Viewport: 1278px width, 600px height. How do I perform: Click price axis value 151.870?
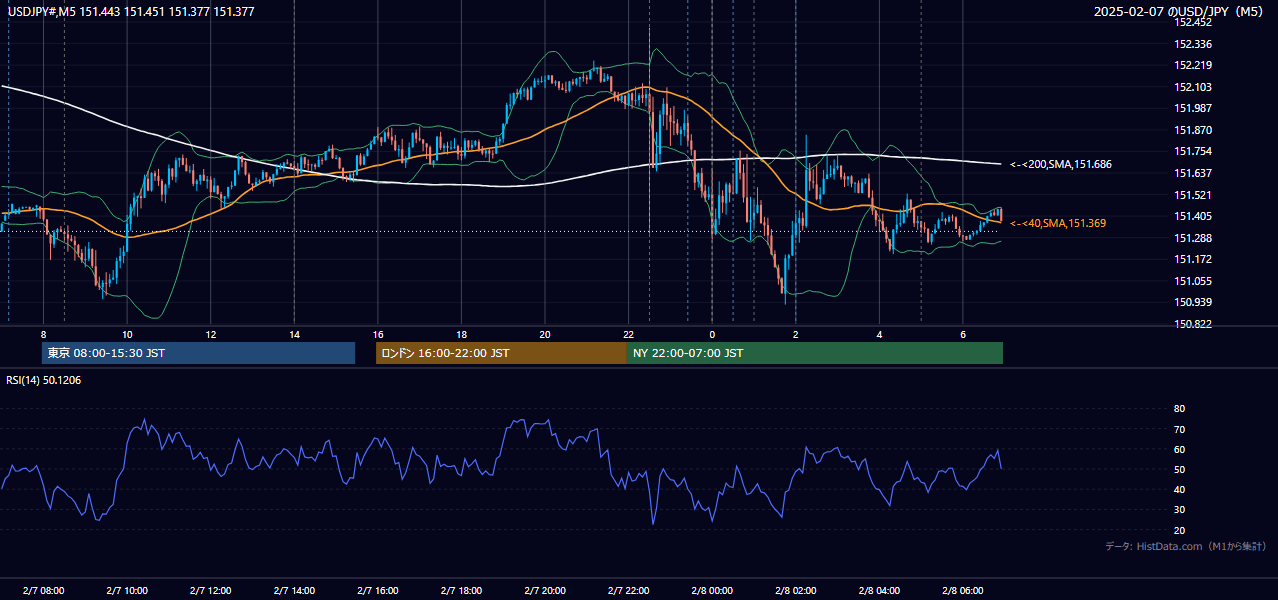pyautogui.click(x=1193, y=130)
